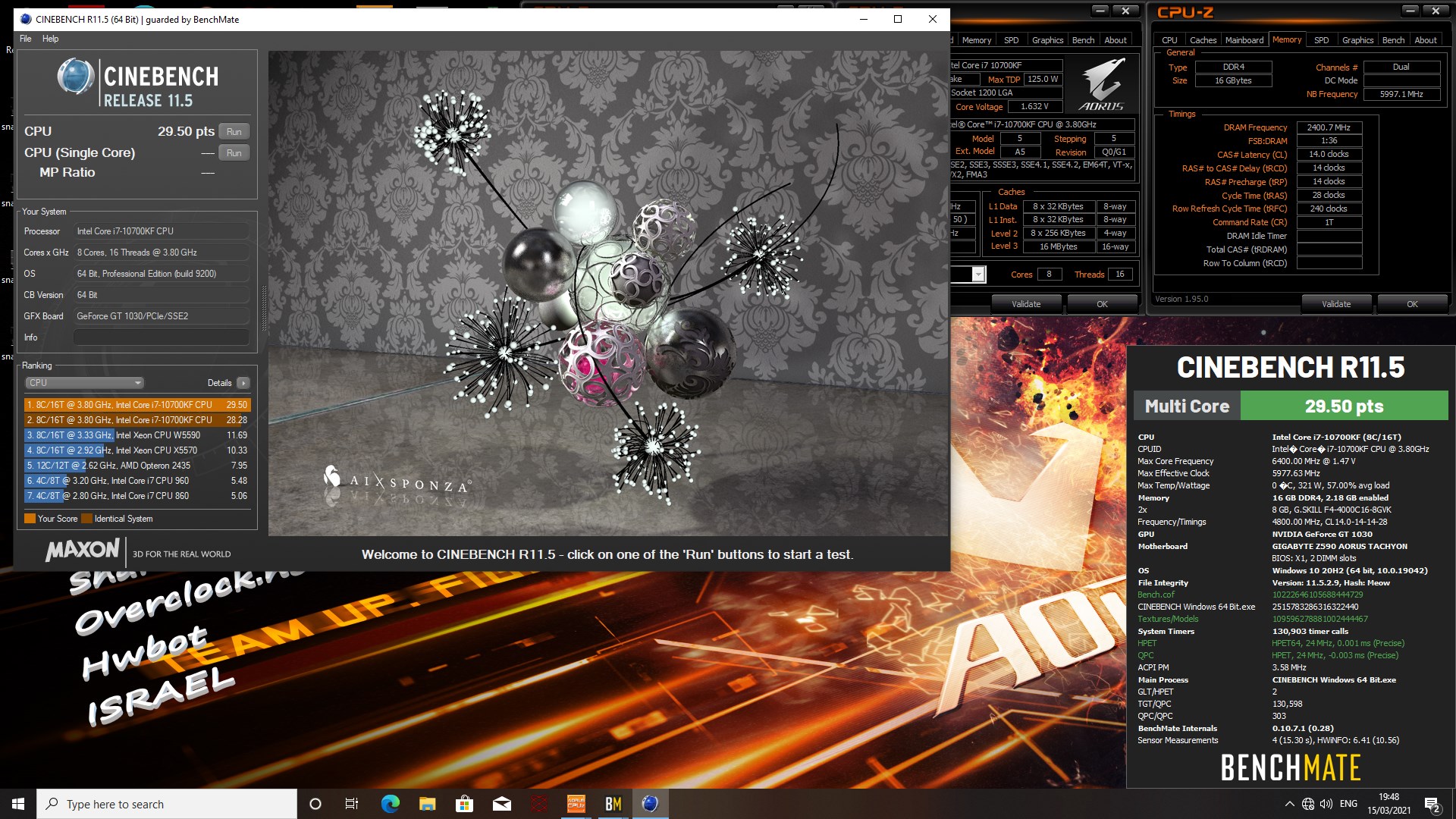Open the File menu in Cinebench
This screenshot has width=1456, height=819.
(26, 39)
